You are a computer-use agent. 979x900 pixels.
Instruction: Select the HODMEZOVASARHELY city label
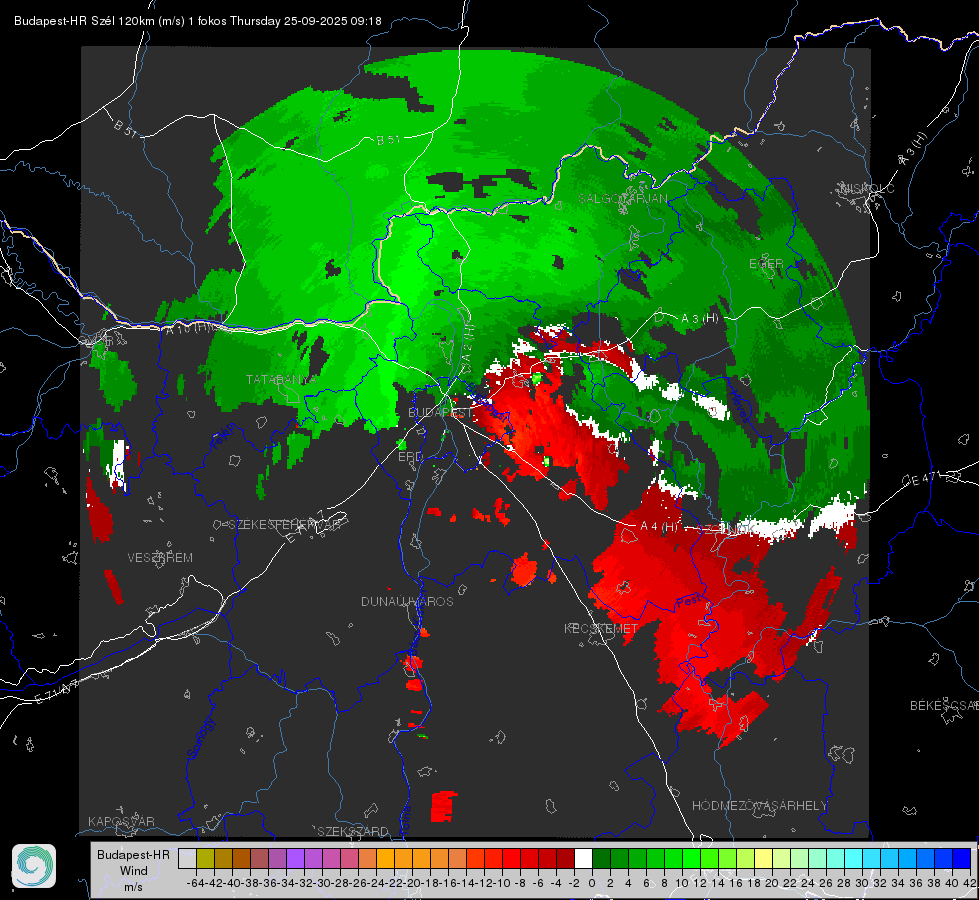(x=759, y=806)
